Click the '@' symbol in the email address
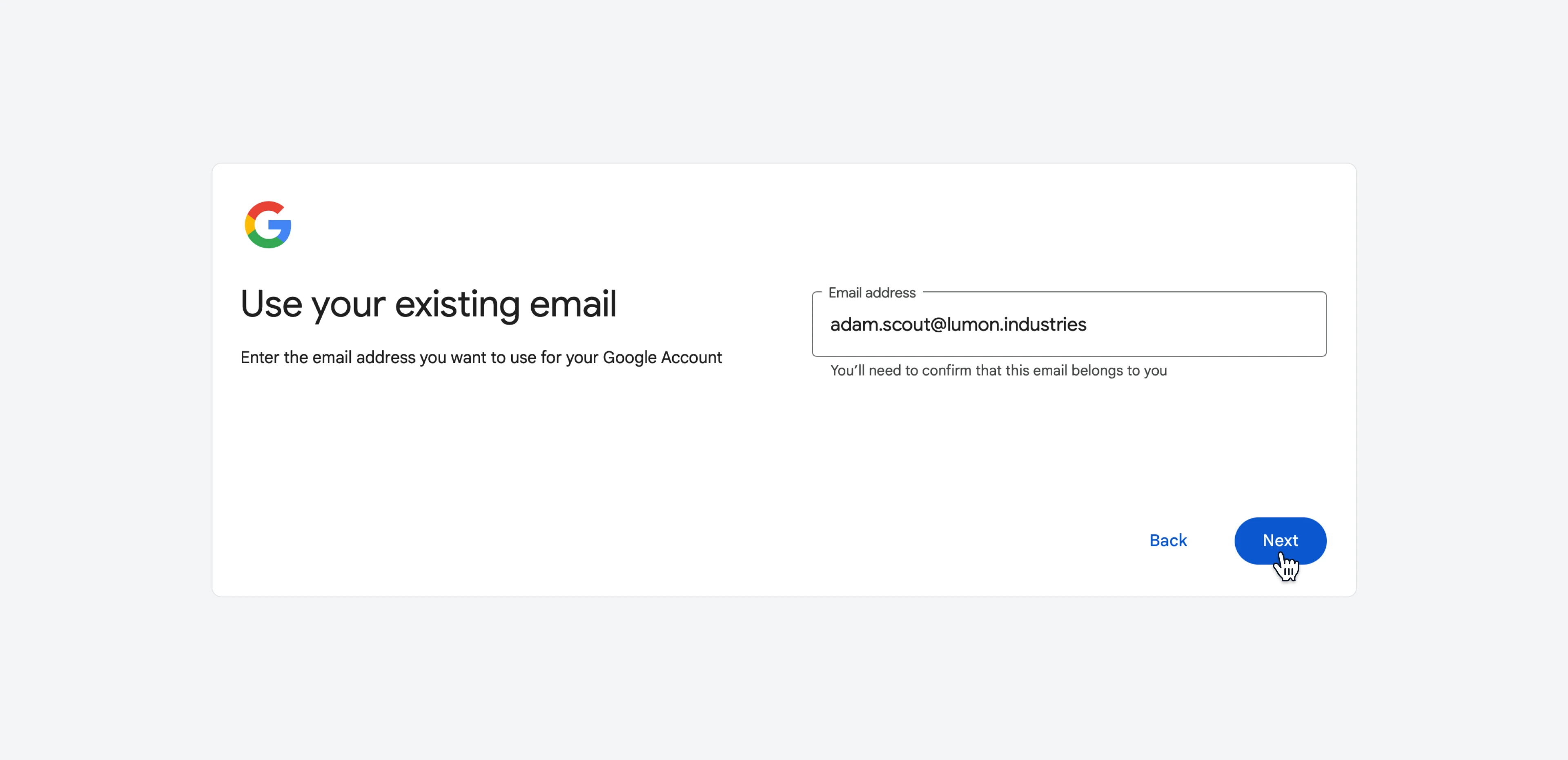Viewport: 1568px width, 760px height. tap(938, 324)
